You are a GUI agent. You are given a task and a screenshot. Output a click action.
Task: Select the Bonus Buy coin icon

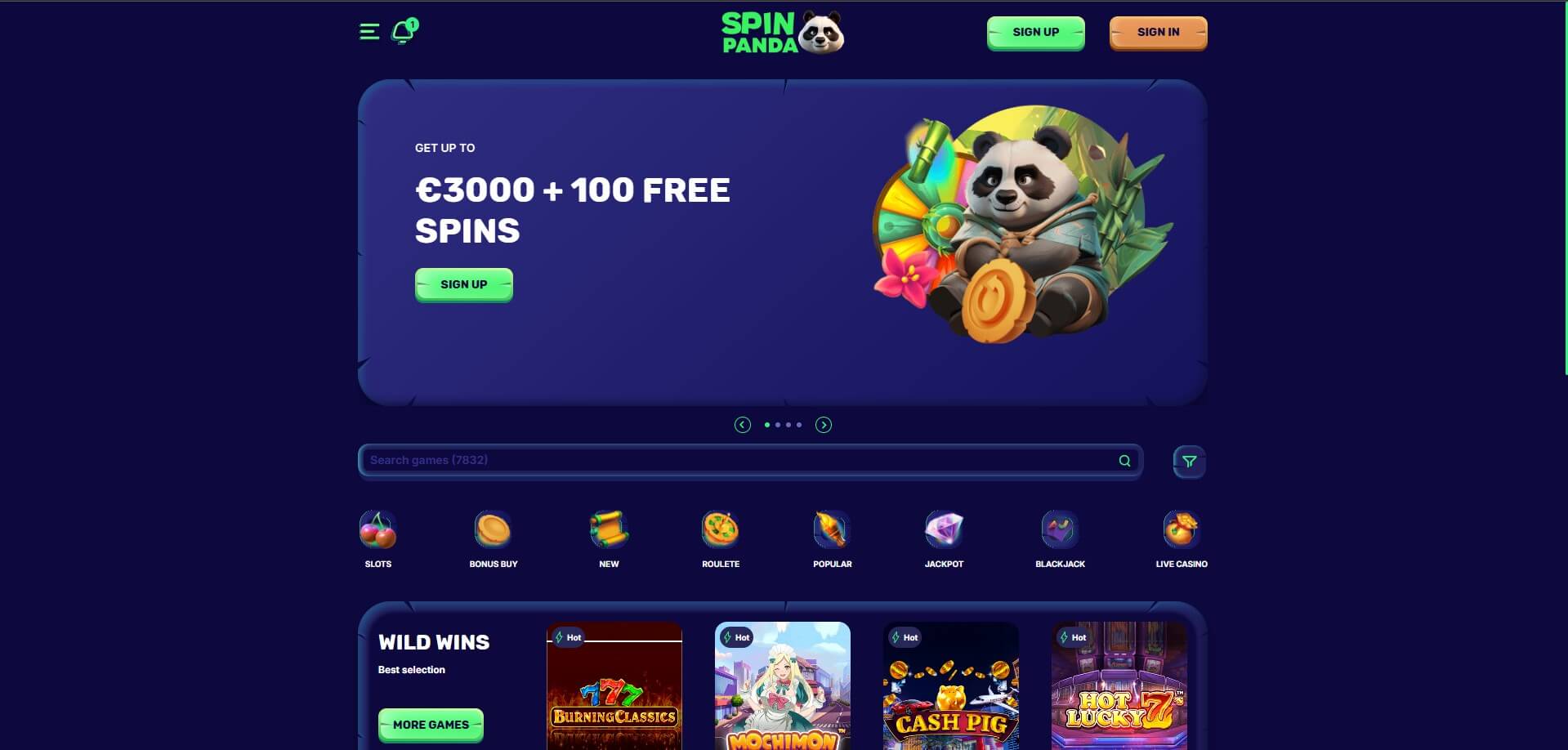click(493, 529)
